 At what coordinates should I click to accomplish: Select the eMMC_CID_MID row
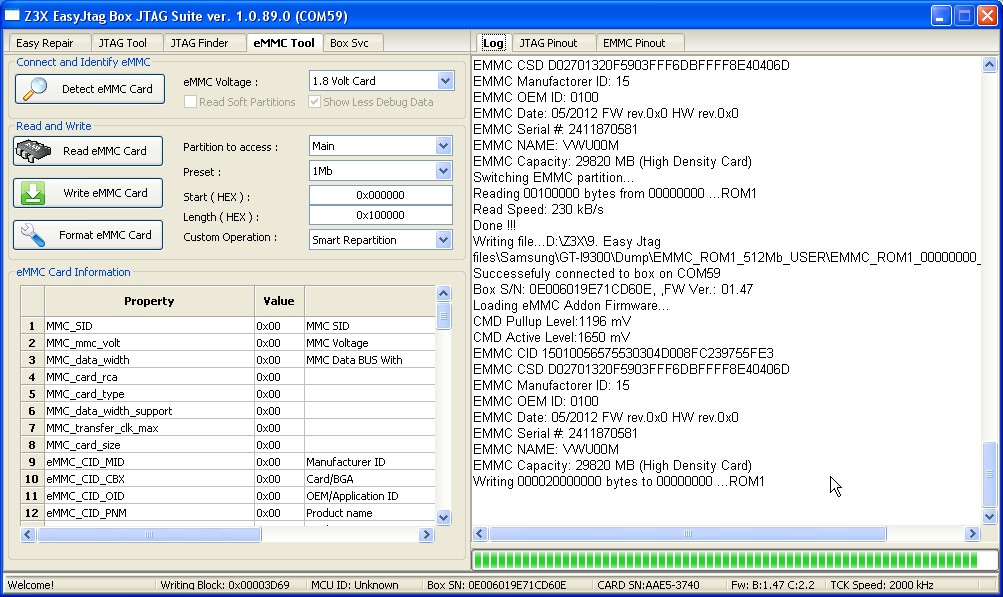click(228, 461)
